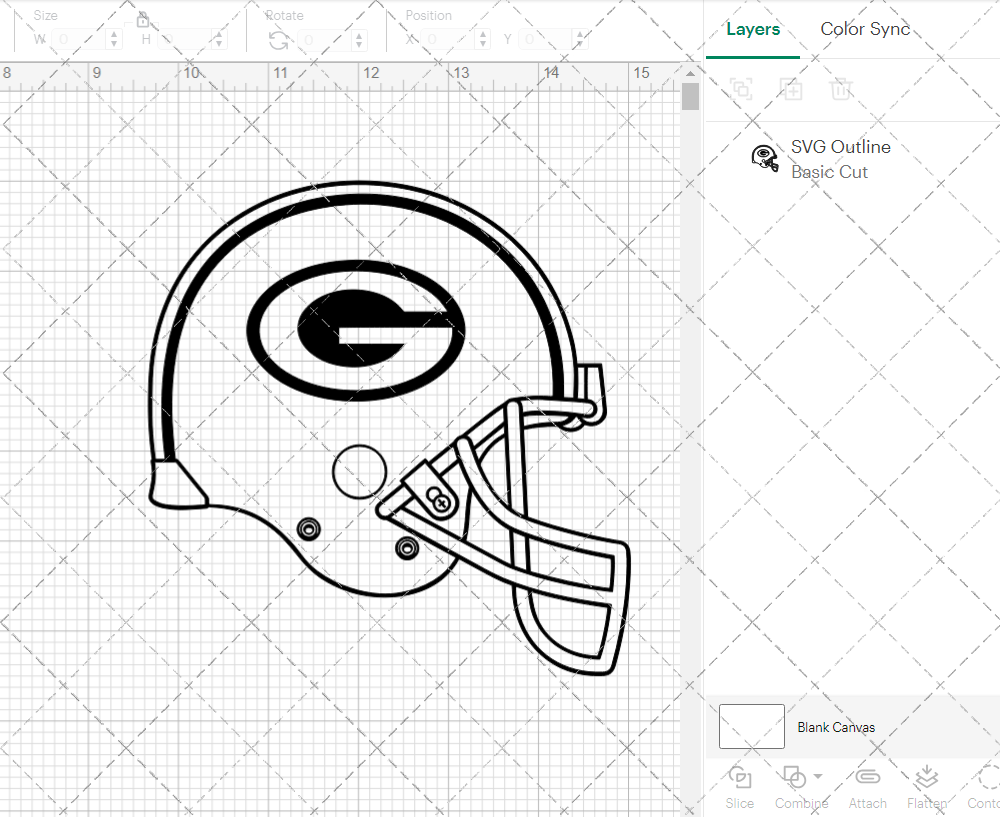This screenshot has width=1000, height=817.
Task: Click the Position Y stepper up arrow
Action: (x=579, y=33)
